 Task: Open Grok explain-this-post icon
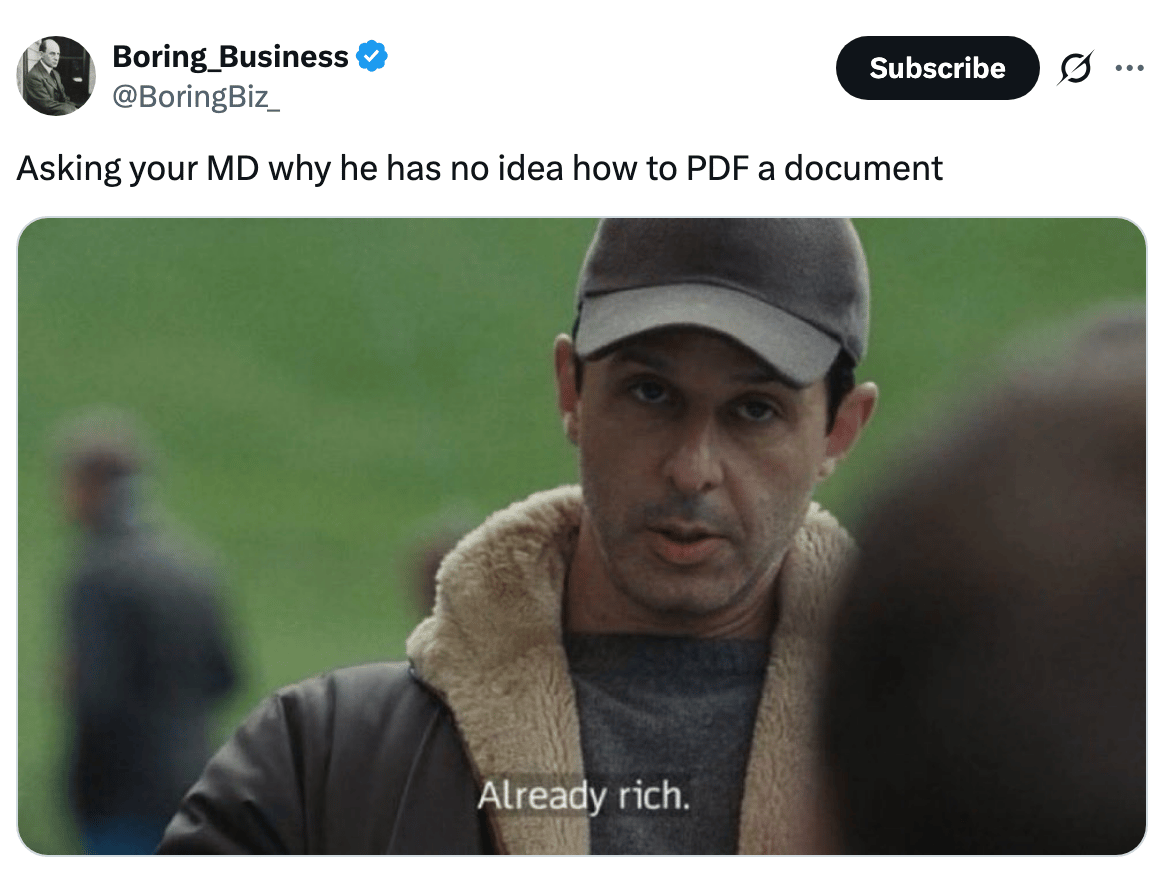(1076, 68)
